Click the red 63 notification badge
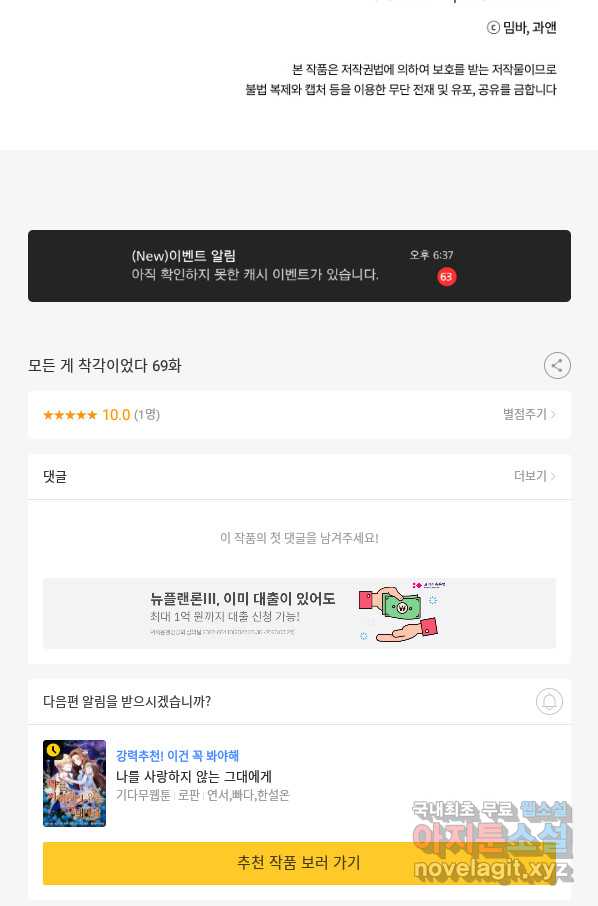This screenshot has height=906, width=598. (446, 277)
